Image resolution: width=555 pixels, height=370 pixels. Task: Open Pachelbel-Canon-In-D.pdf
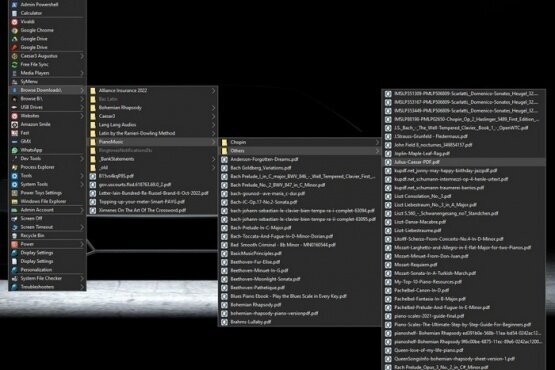(464, 290)
